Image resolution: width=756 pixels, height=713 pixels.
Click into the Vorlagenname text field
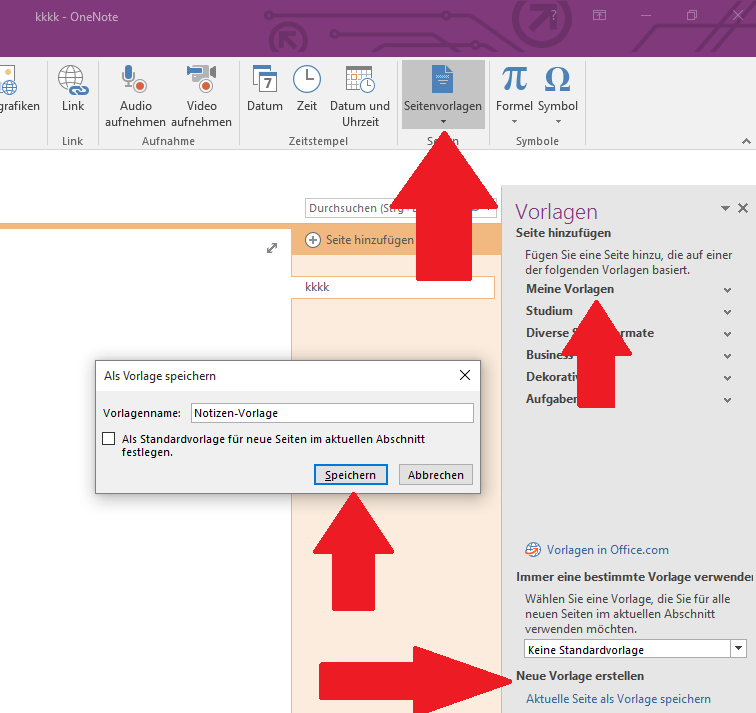tap(331, 413)
